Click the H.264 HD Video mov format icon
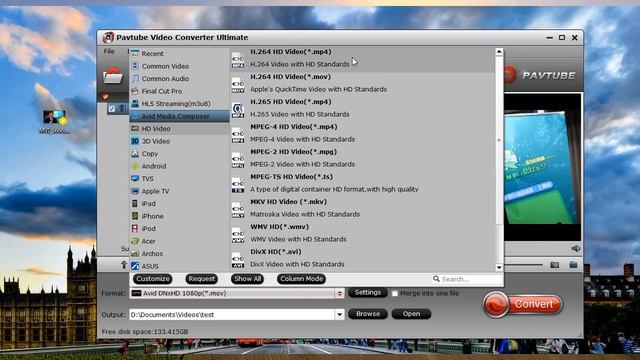 (238, 85)
